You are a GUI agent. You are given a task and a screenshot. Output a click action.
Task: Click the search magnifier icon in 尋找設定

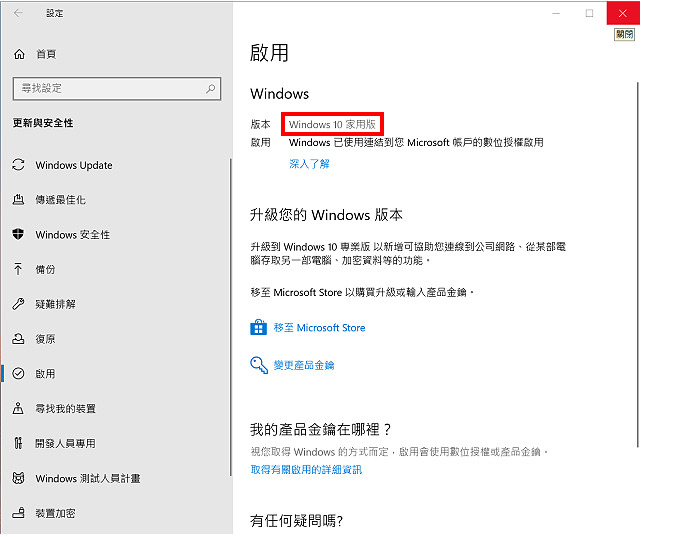point(211,89)
